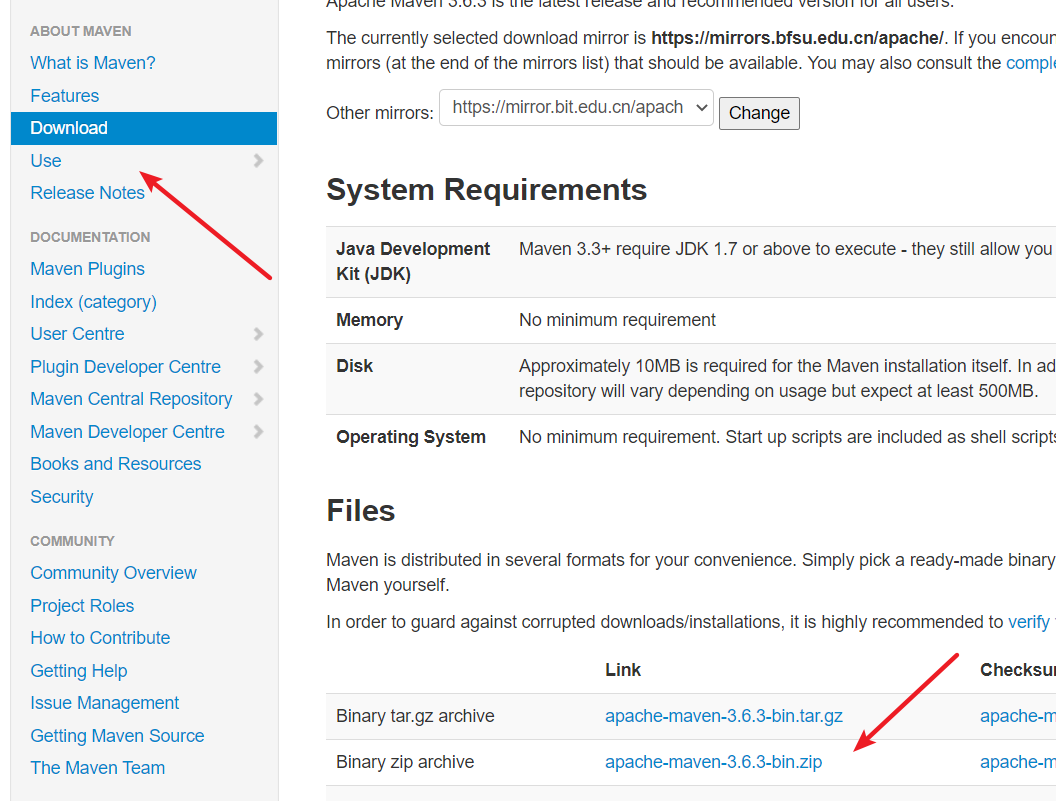Click the ABOUT MAVEN section header
Screen dimensions: 1056x801
coord(81,32)
